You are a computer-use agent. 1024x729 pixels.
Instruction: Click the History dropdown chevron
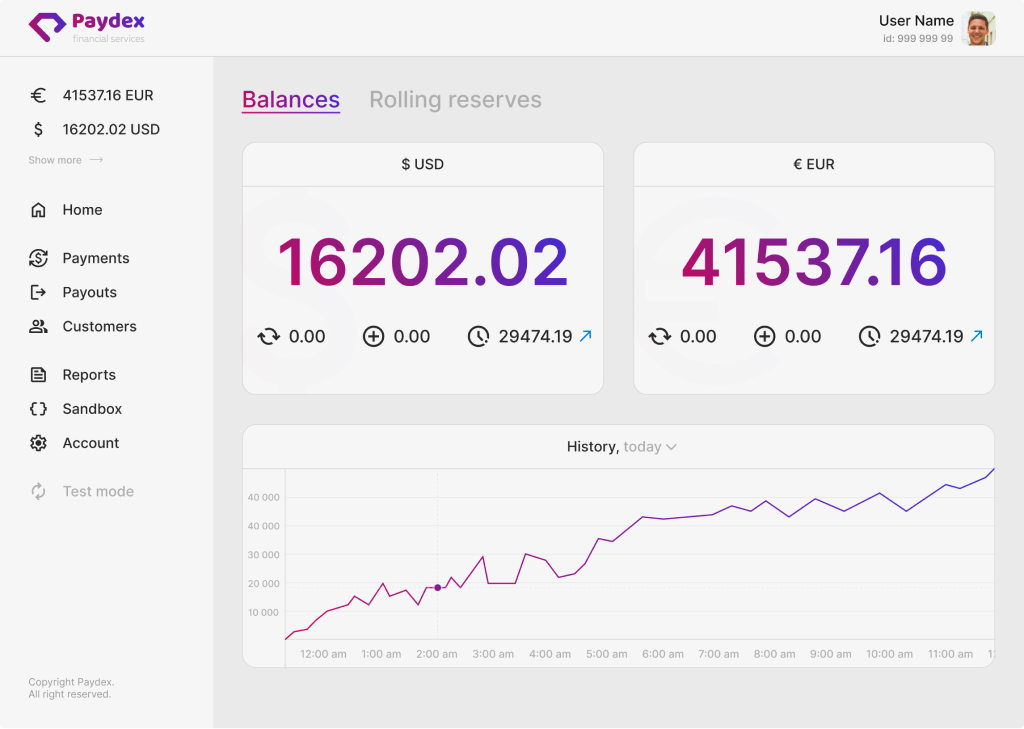(671, 447)
